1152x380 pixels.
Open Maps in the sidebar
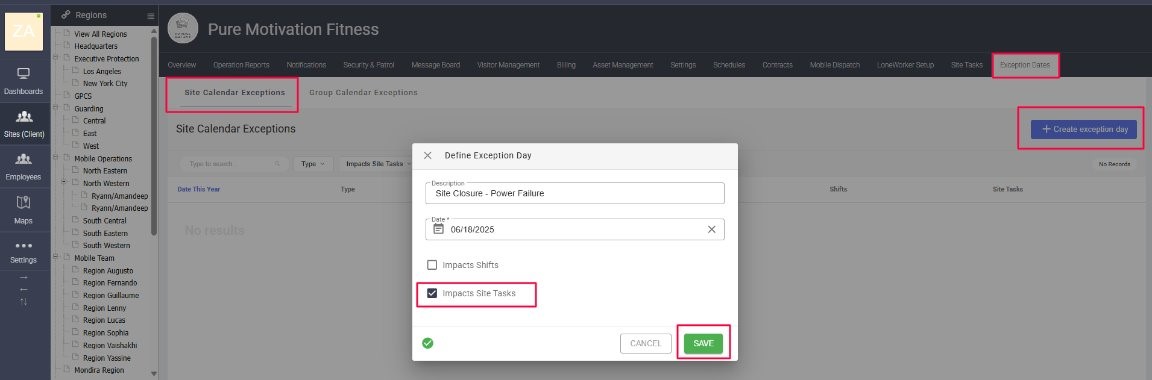(x=24, y=209)
